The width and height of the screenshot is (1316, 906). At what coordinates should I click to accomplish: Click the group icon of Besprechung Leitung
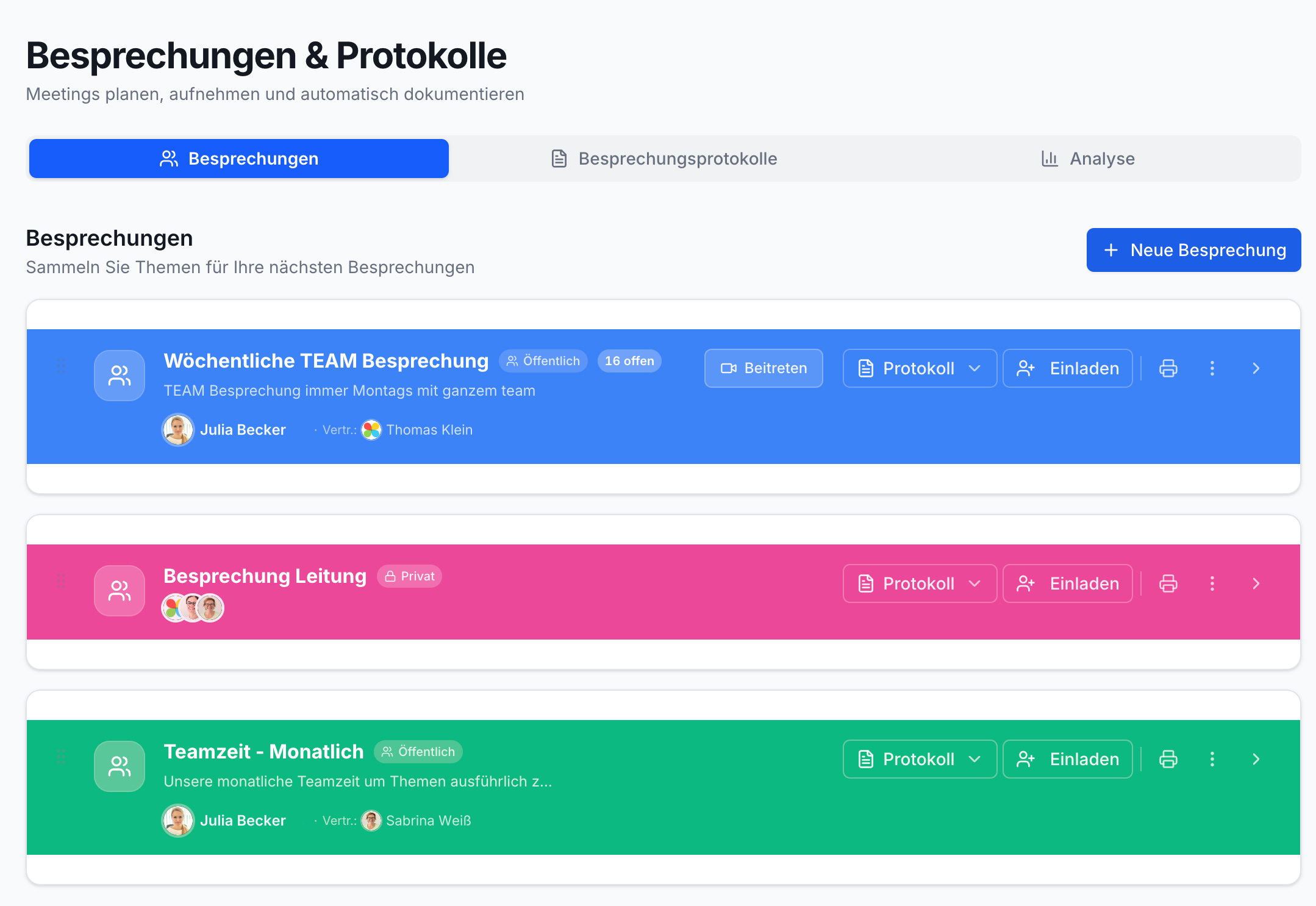coord(120,591)
